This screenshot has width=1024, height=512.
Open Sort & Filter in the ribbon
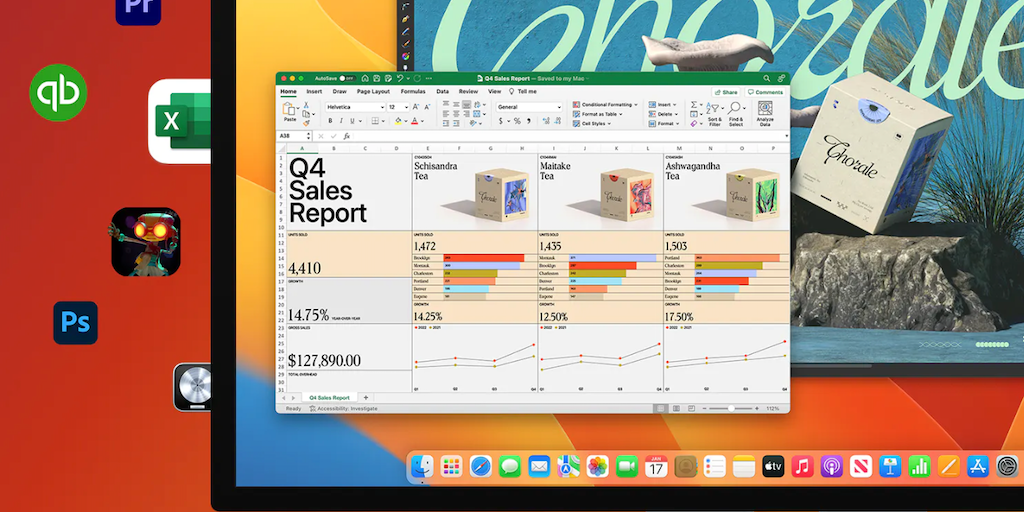pyautogui.click(x=715, y=112)
